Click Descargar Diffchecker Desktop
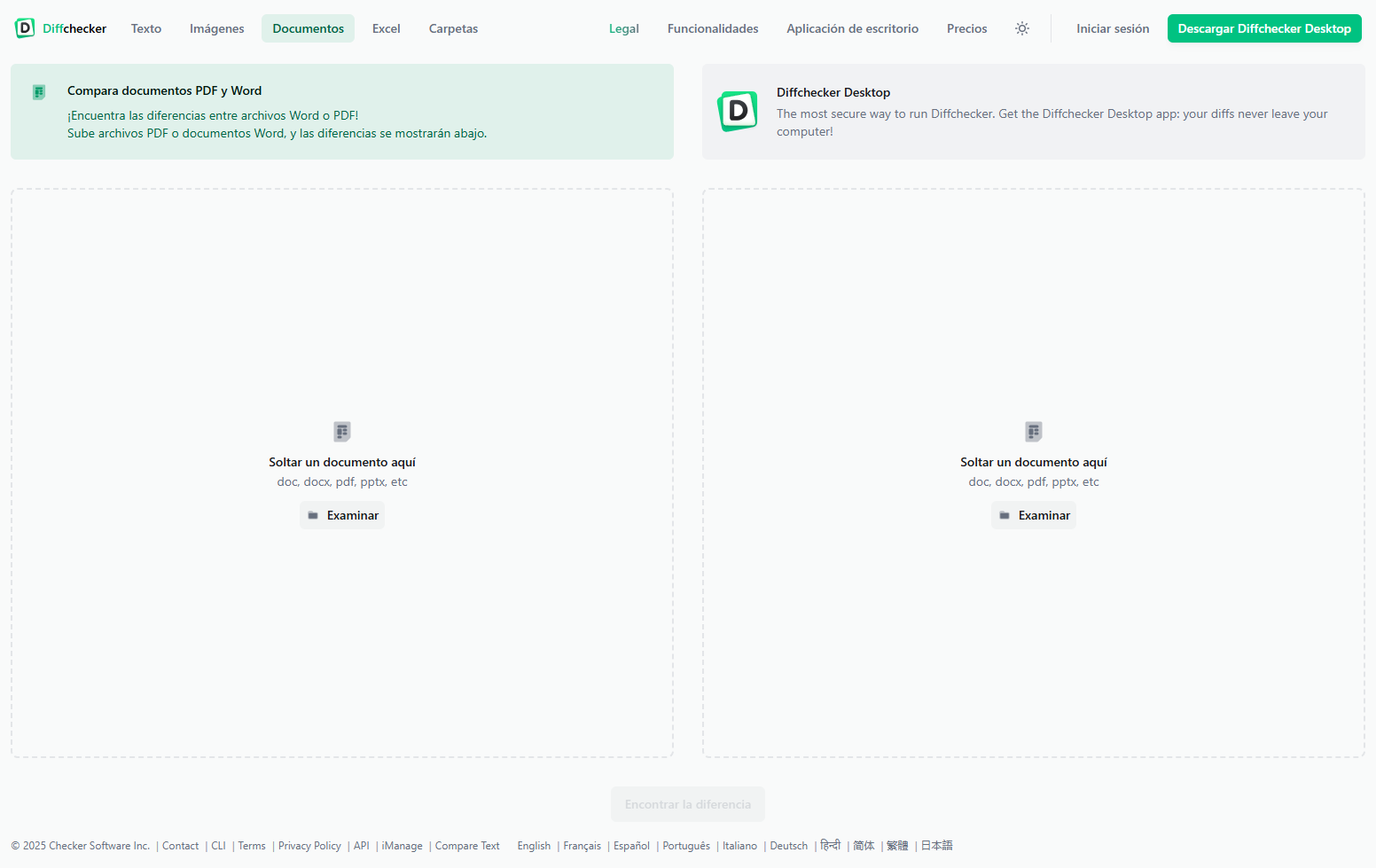The width and height of the screenshot is (1376, 868). (1264, 27)
